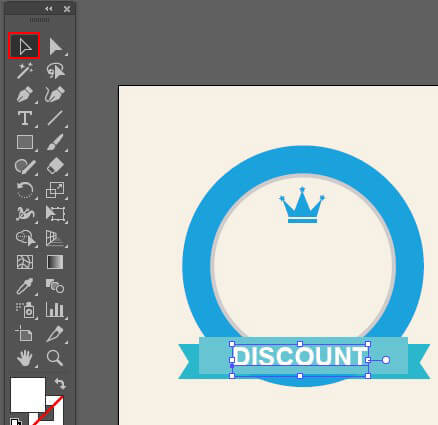Pick the Mesh tool

point(25,262)
